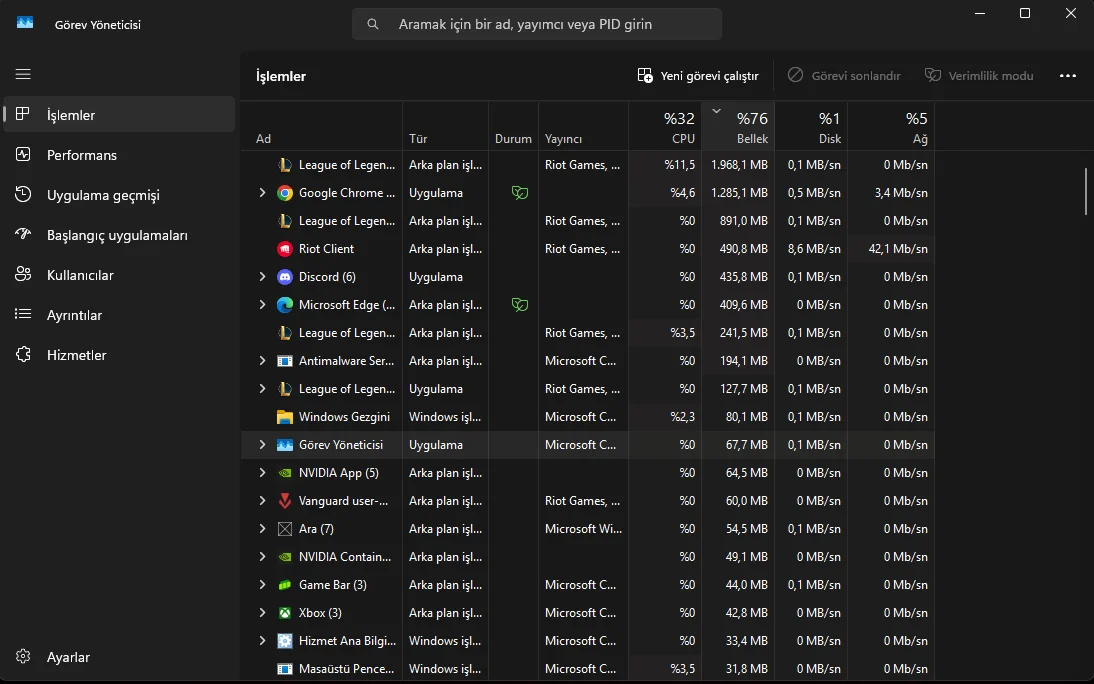Click the NVIDIA App process icon
Screen dimensions: 1094x684
pos(285,473)
